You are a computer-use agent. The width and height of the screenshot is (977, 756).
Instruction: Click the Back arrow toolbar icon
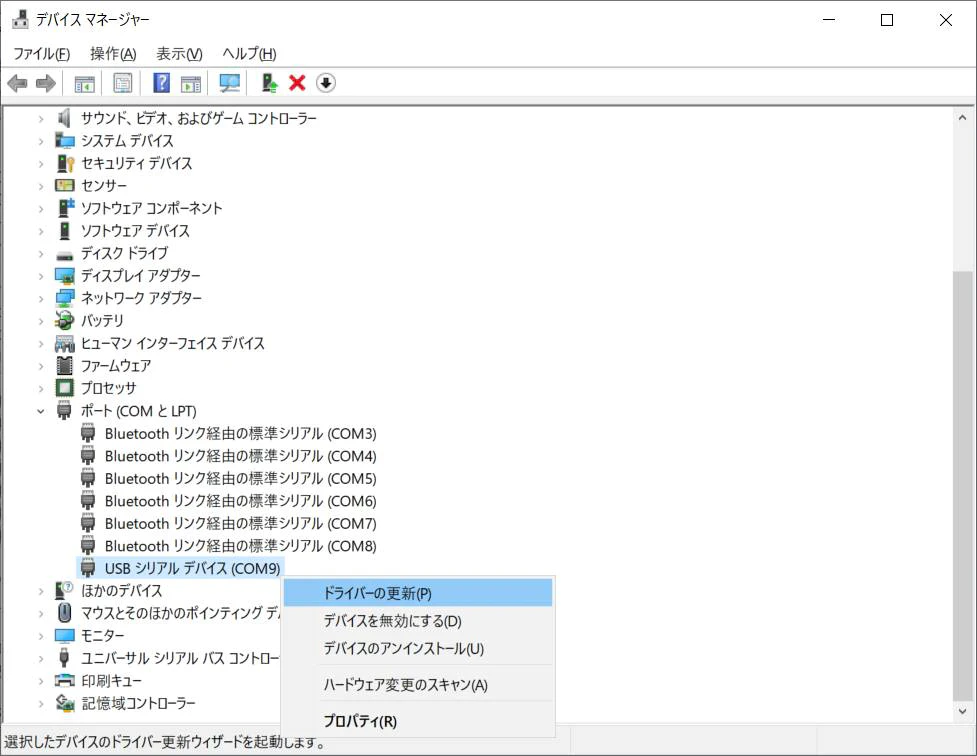[x=17, y=83]
